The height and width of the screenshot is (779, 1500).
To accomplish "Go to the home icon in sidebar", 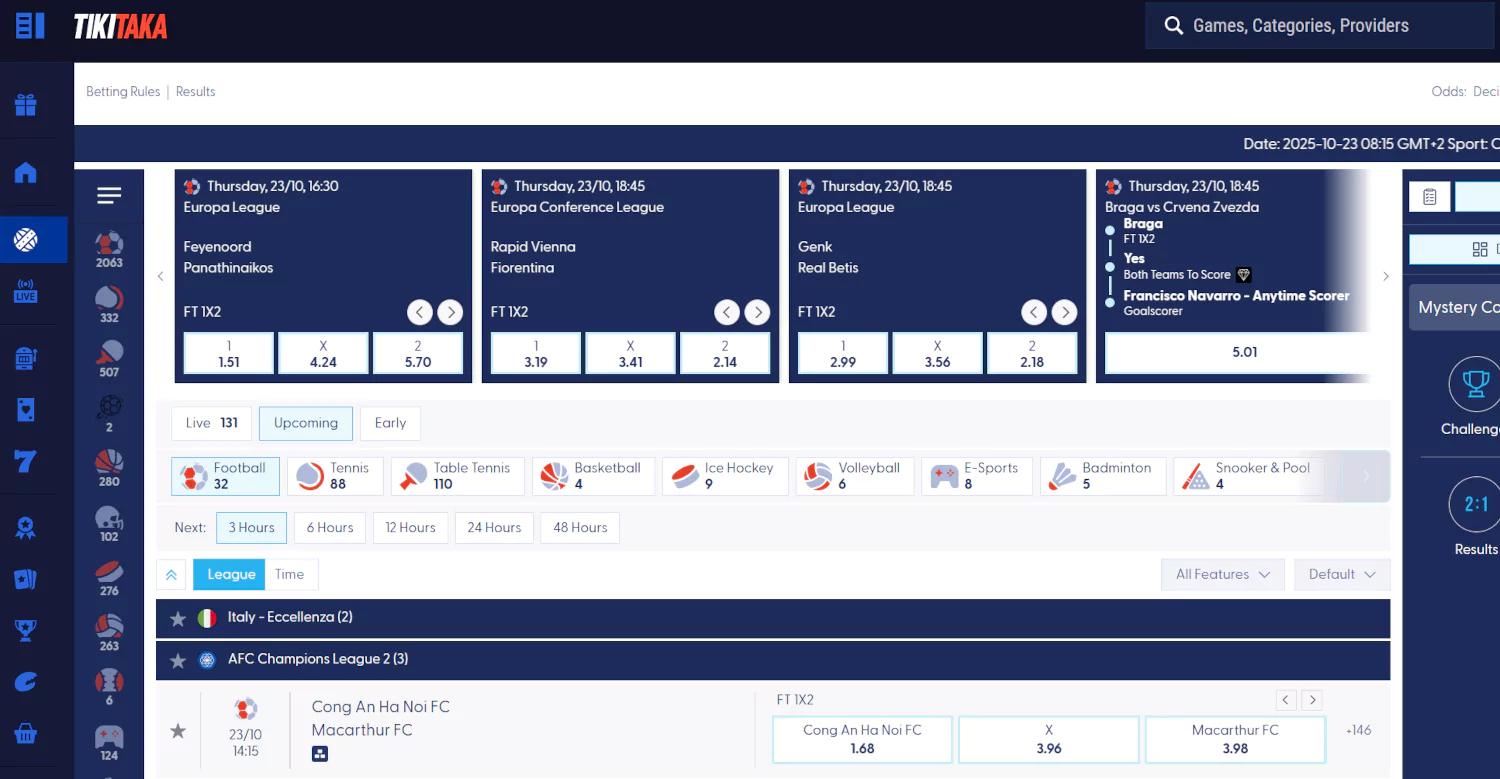I will point(26,172).
